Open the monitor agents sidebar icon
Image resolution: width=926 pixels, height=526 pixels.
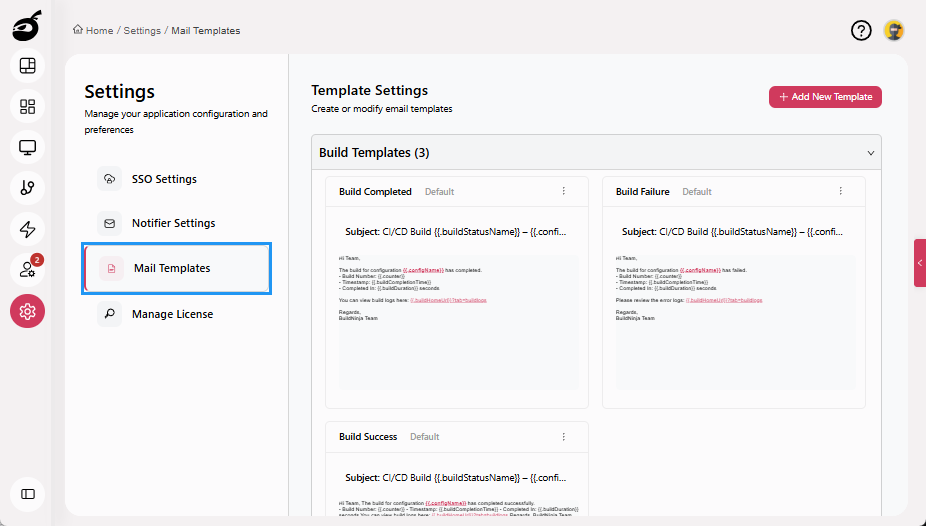point(27,147)
